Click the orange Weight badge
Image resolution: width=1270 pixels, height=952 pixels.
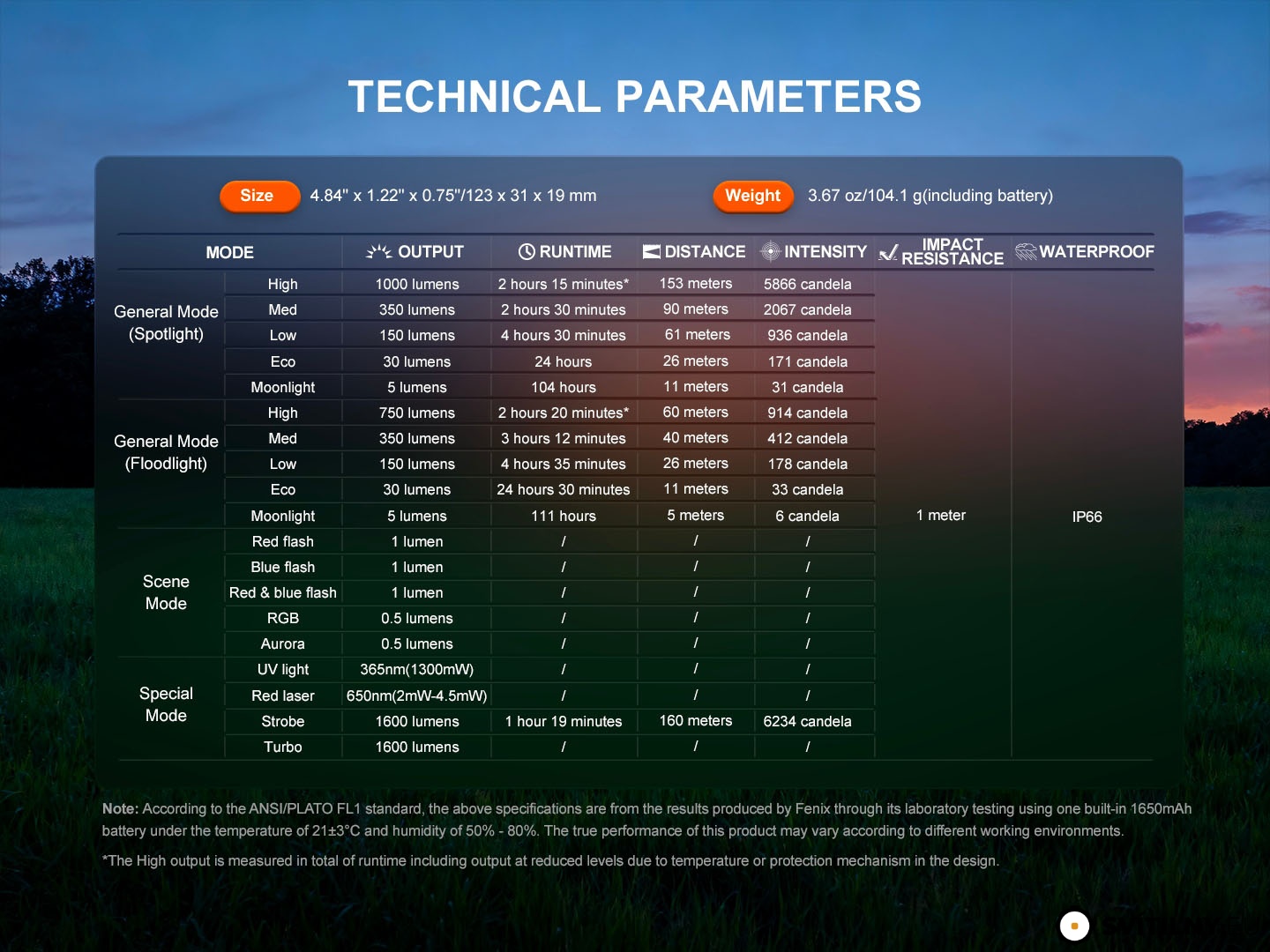(752, 196)
